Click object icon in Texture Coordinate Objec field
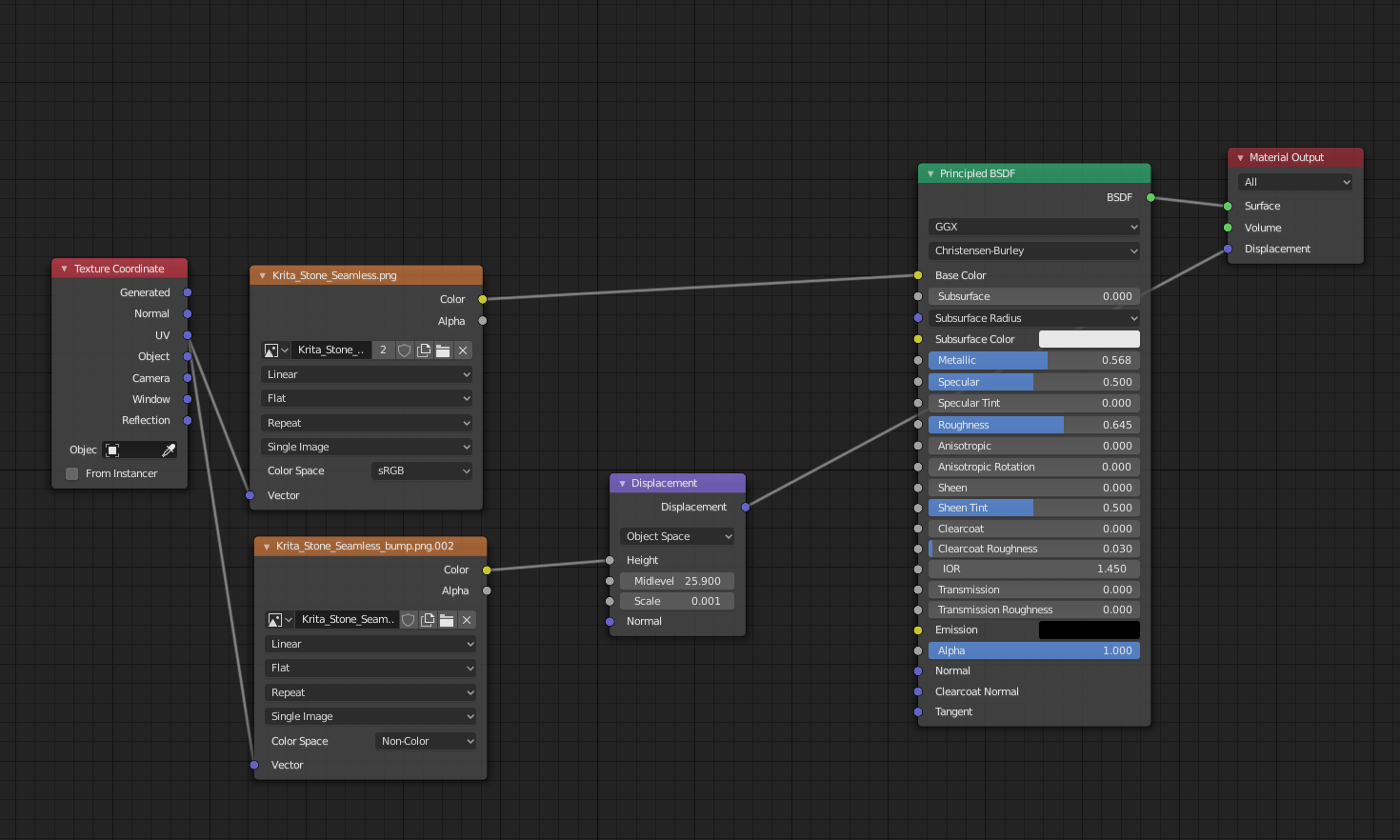This screenshot has width=1400, height=840. [x=112, y=450]
